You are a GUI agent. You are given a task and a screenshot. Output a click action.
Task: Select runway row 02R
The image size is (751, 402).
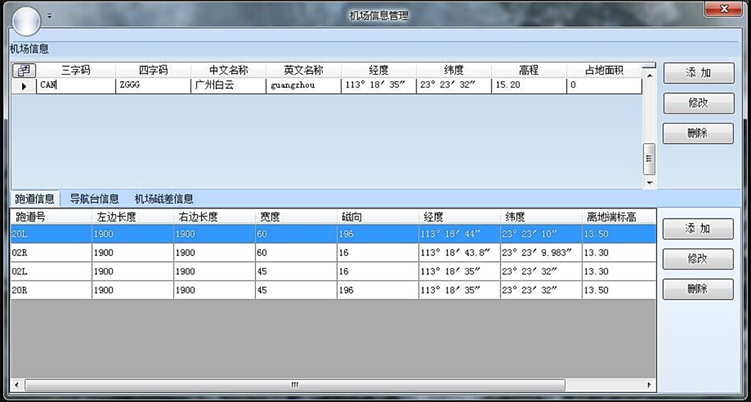click(x=50, y=253)
